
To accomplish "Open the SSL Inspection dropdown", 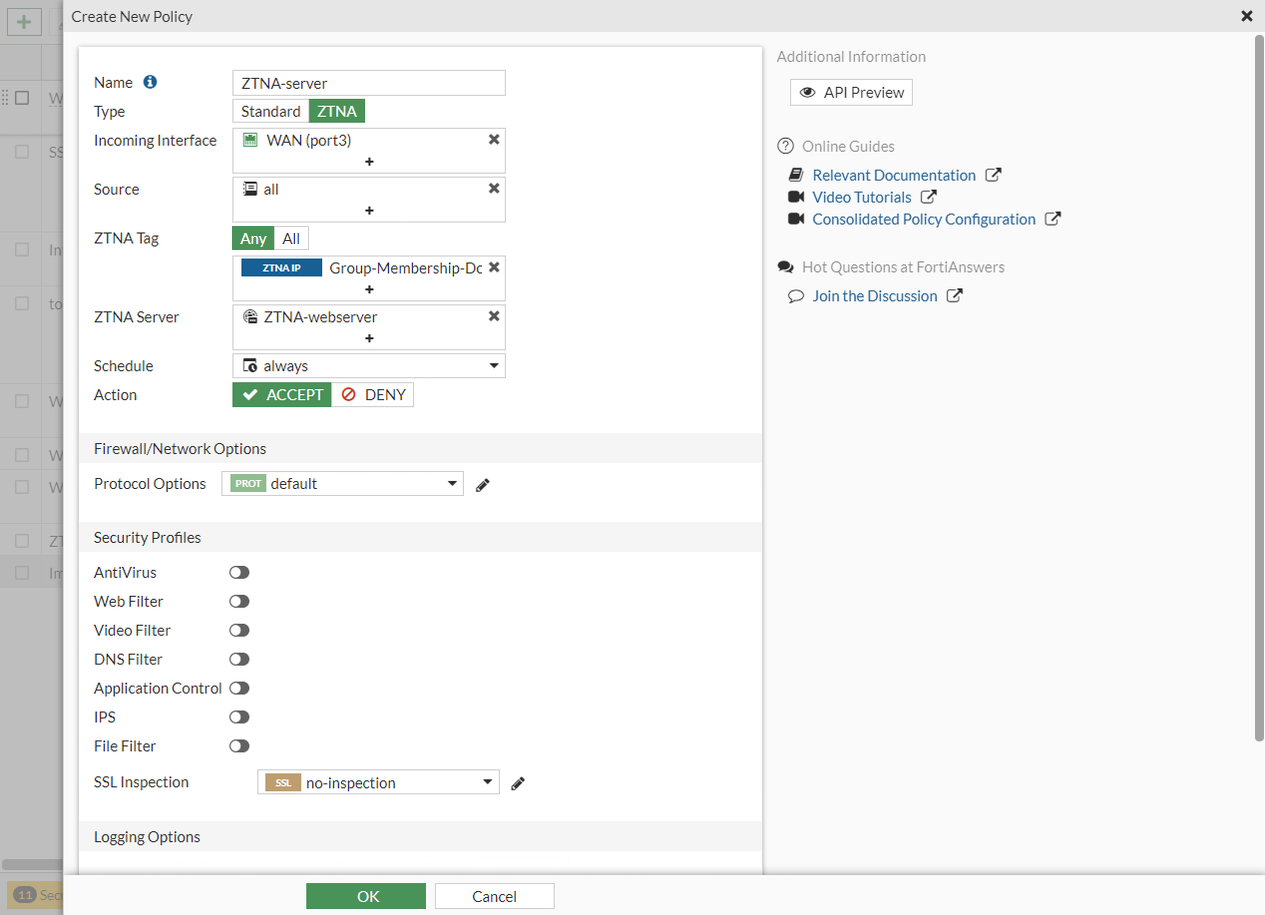I will tap(378, 783).
